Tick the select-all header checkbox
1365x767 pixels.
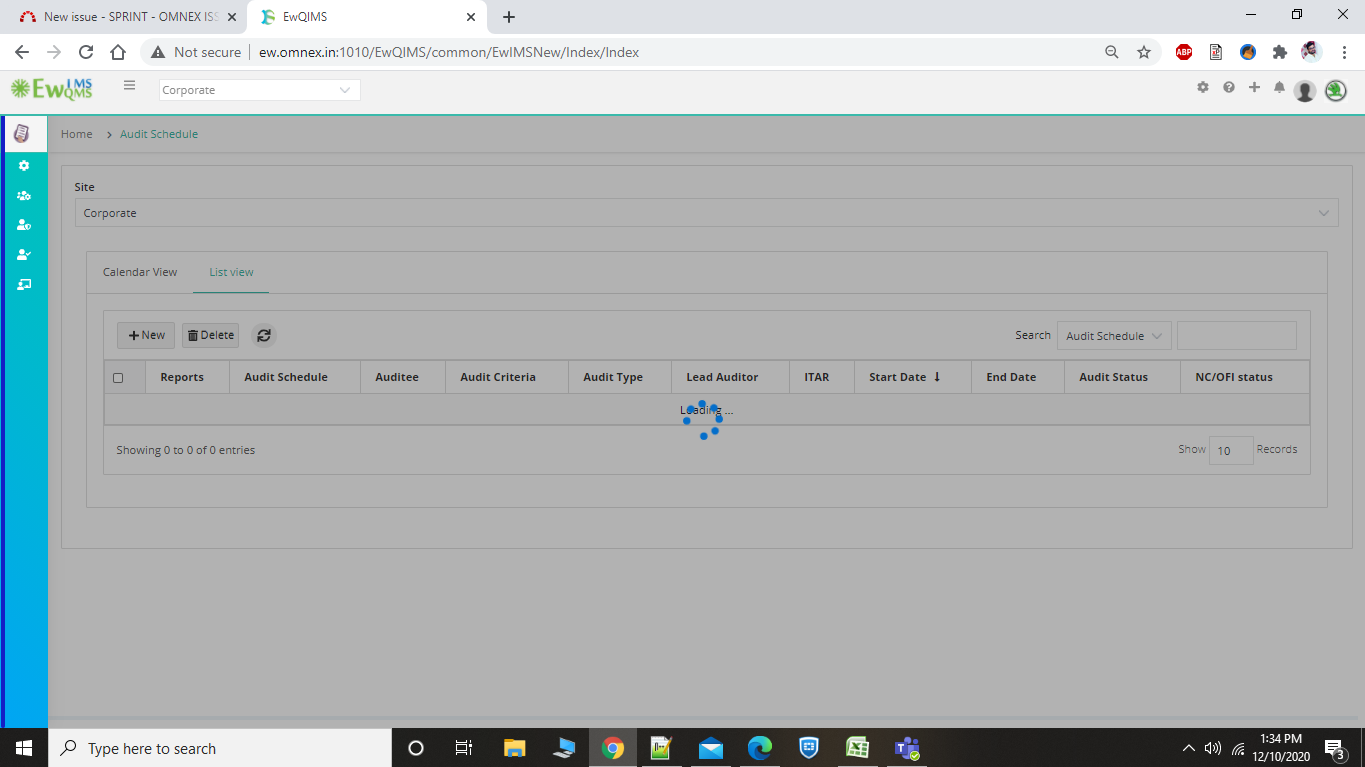coord(118,378)
